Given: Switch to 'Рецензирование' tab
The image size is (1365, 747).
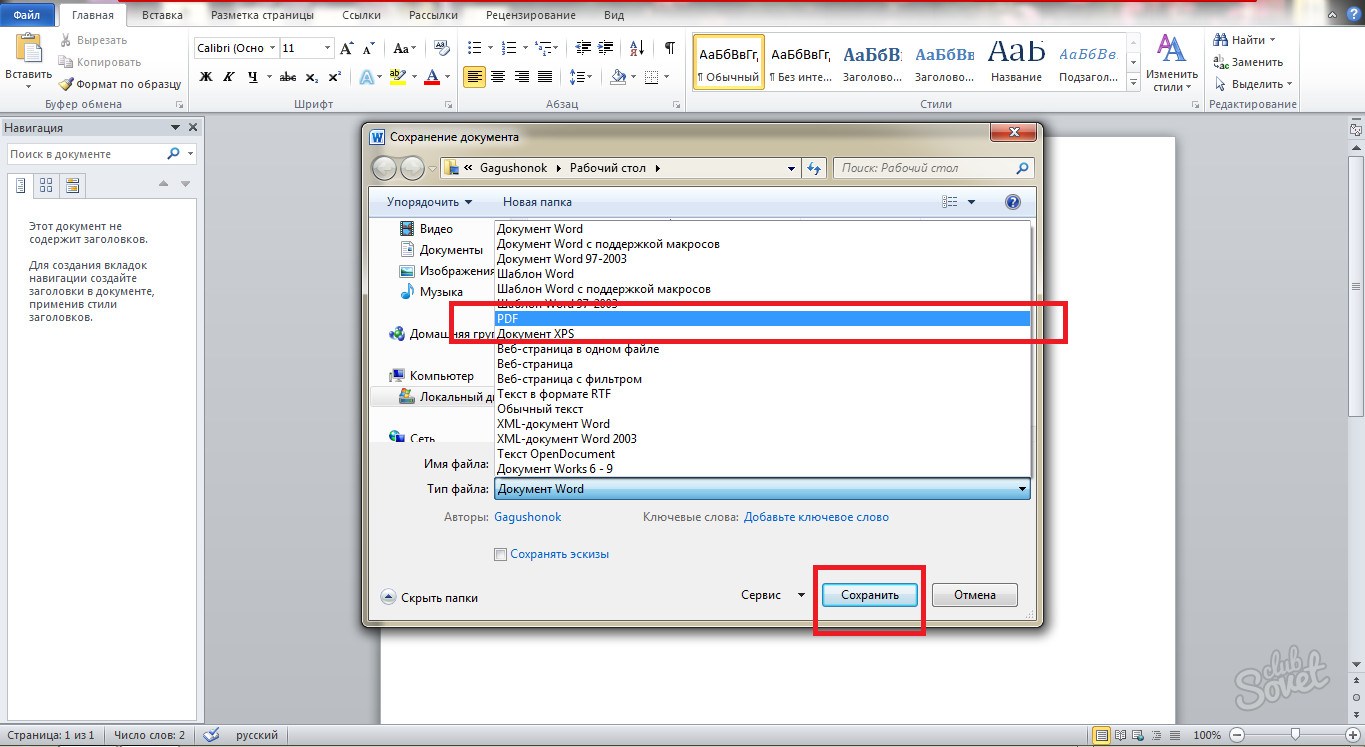Looking at the screenshot, I should [531, 15].
